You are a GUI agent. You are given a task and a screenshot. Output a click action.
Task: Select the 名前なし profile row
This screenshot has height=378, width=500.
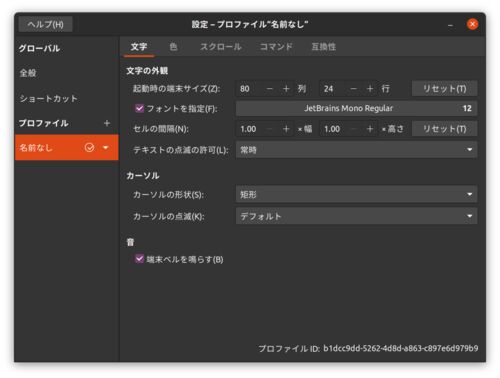pyautogui.click(x=67, y=148)
